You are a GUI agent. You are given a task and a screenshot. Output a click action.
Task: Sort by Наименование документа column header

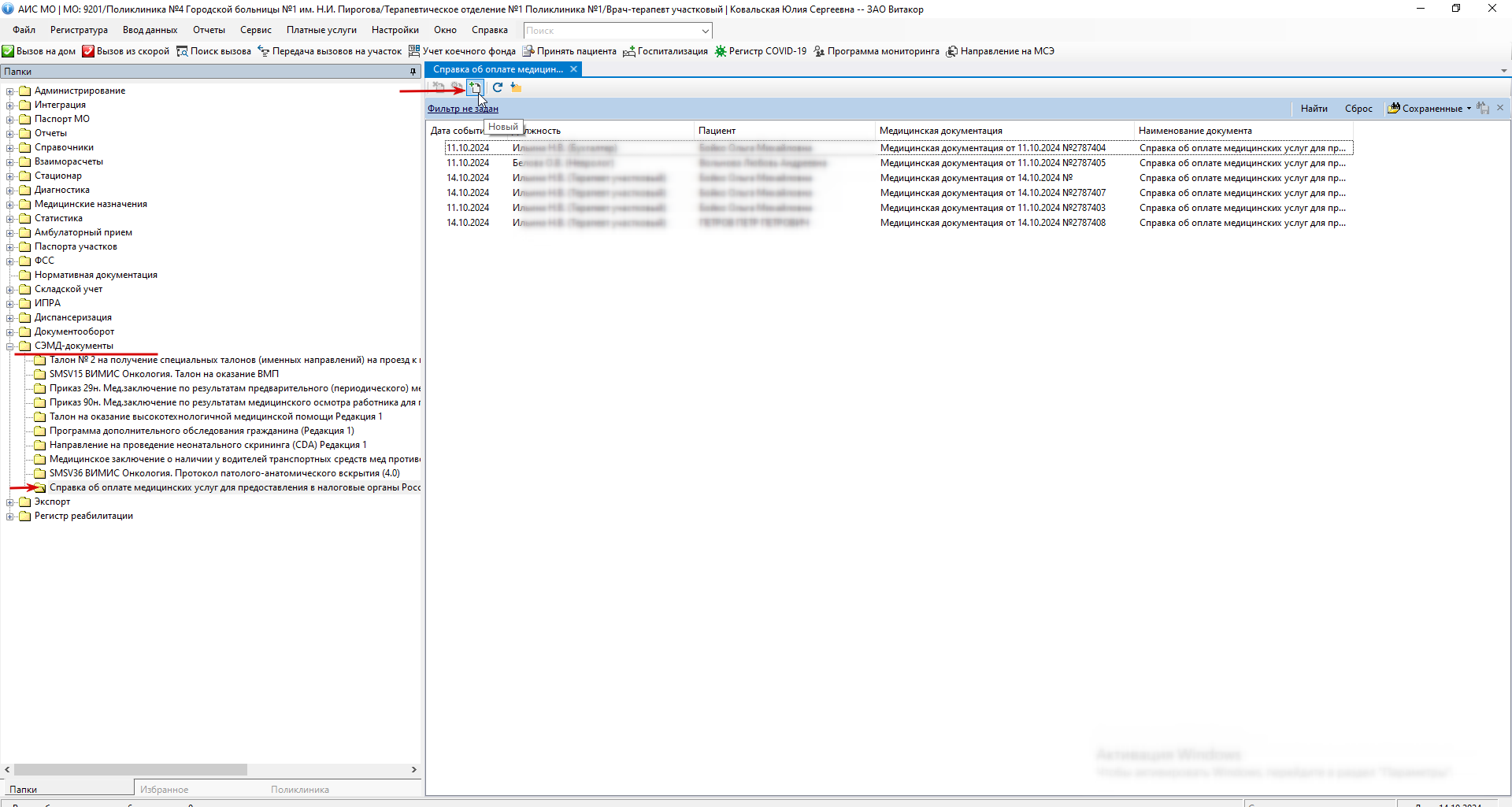pos(1244,131)
